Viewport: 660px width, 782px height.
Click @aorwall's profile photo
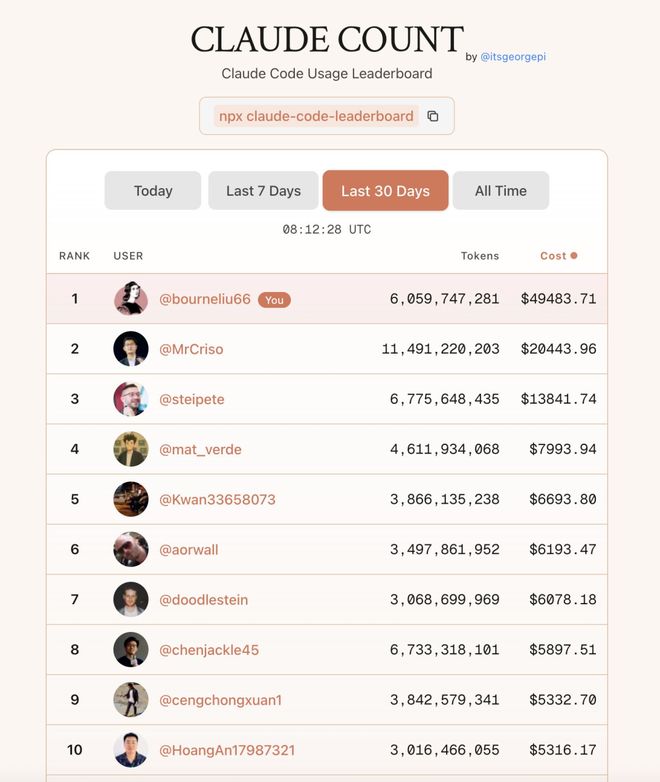coord(131,549)
